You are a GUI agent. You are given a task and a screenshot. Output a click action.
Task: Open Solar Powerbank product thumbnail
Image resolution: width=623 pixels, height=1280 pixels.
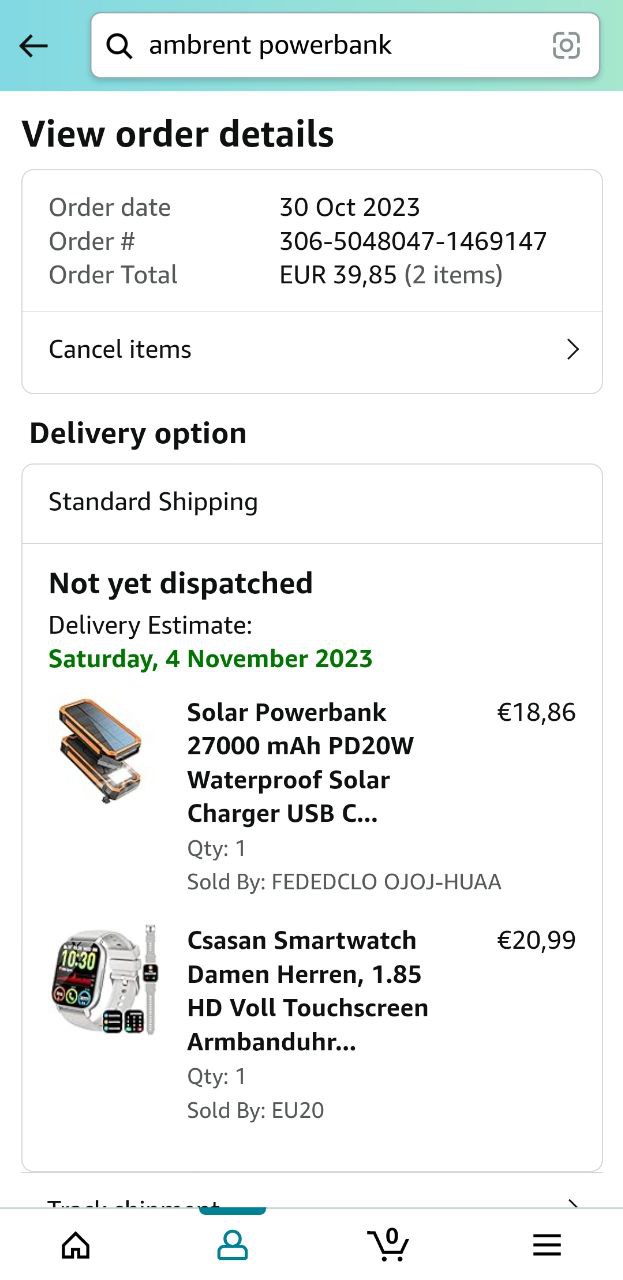(x=100, y=752)
